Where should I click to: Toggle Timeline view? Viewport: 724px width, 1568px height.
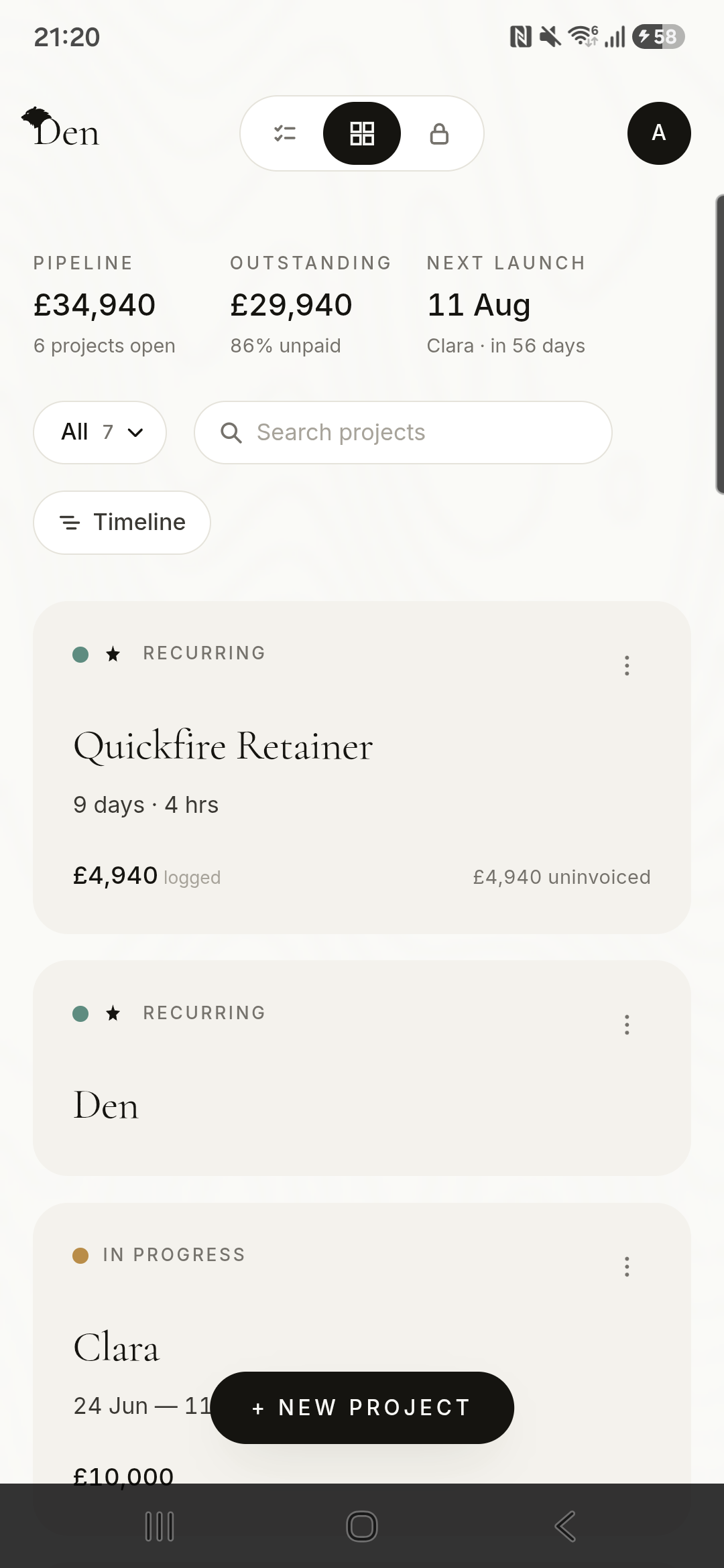coord(122,523)
